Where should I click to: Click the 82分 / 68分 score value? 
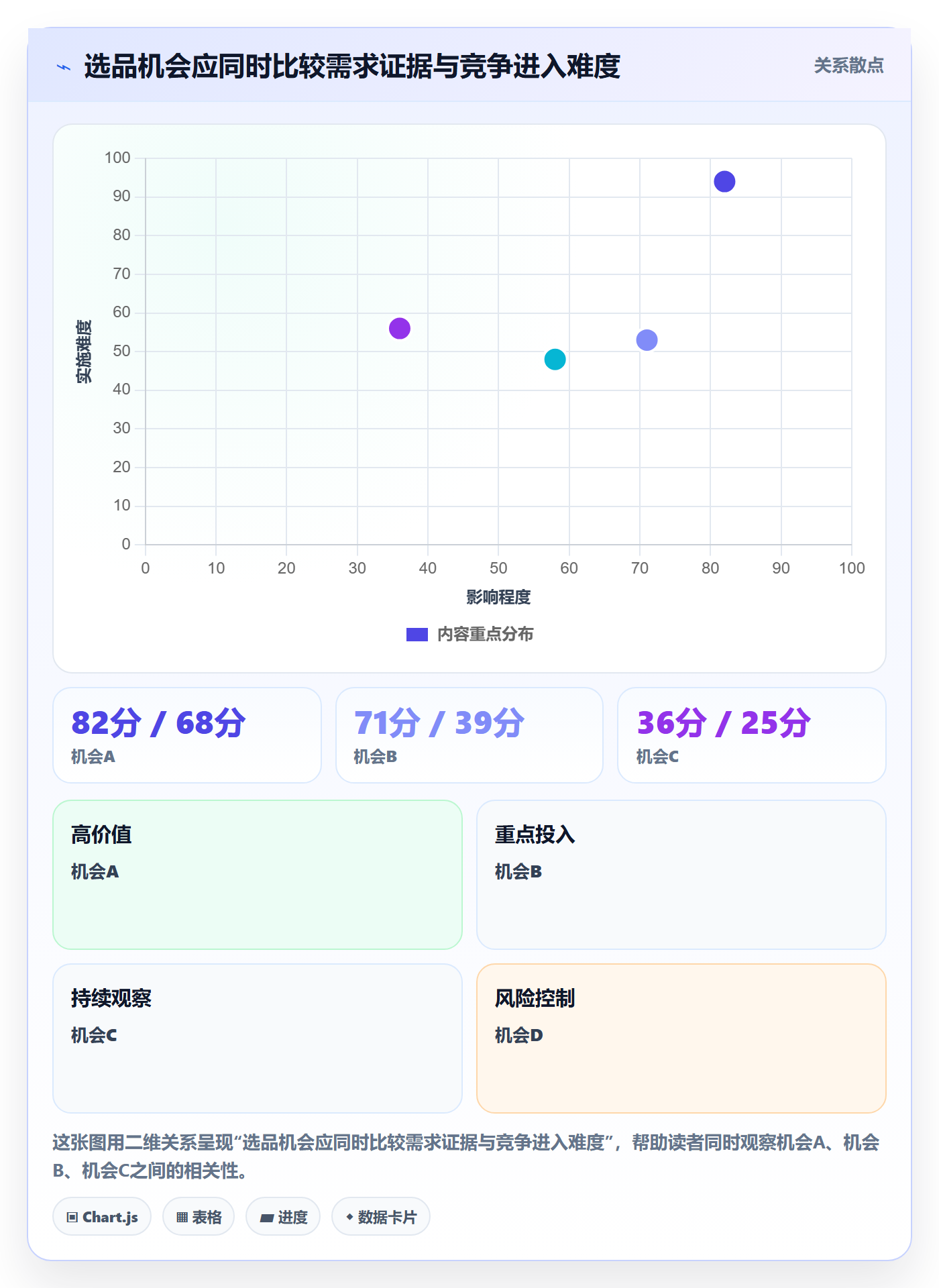pyautogui.click(x=158, y=723)
